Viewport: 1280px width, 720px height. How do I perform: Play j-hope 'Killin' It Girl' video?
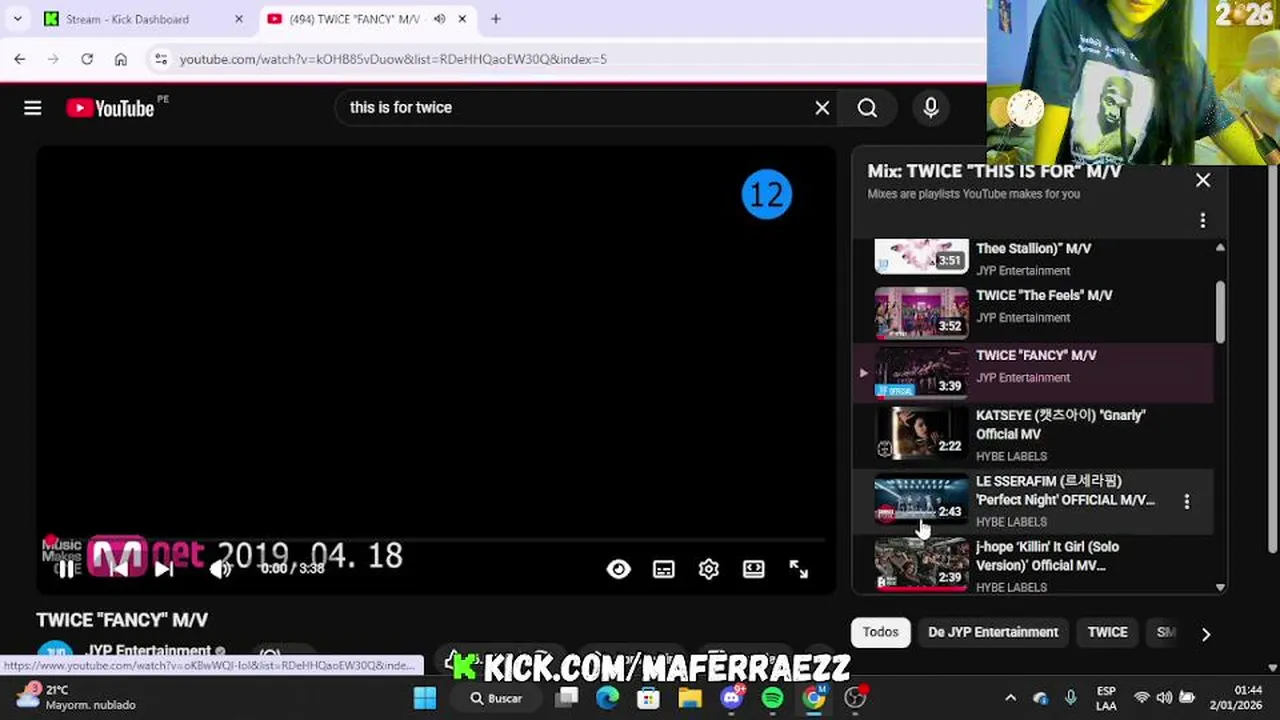click(1035, 566)
